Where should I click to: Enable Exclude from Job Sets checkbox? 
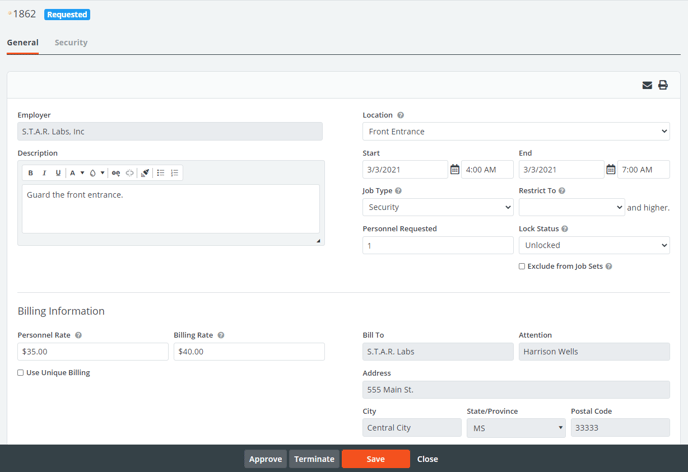[522, 267]
